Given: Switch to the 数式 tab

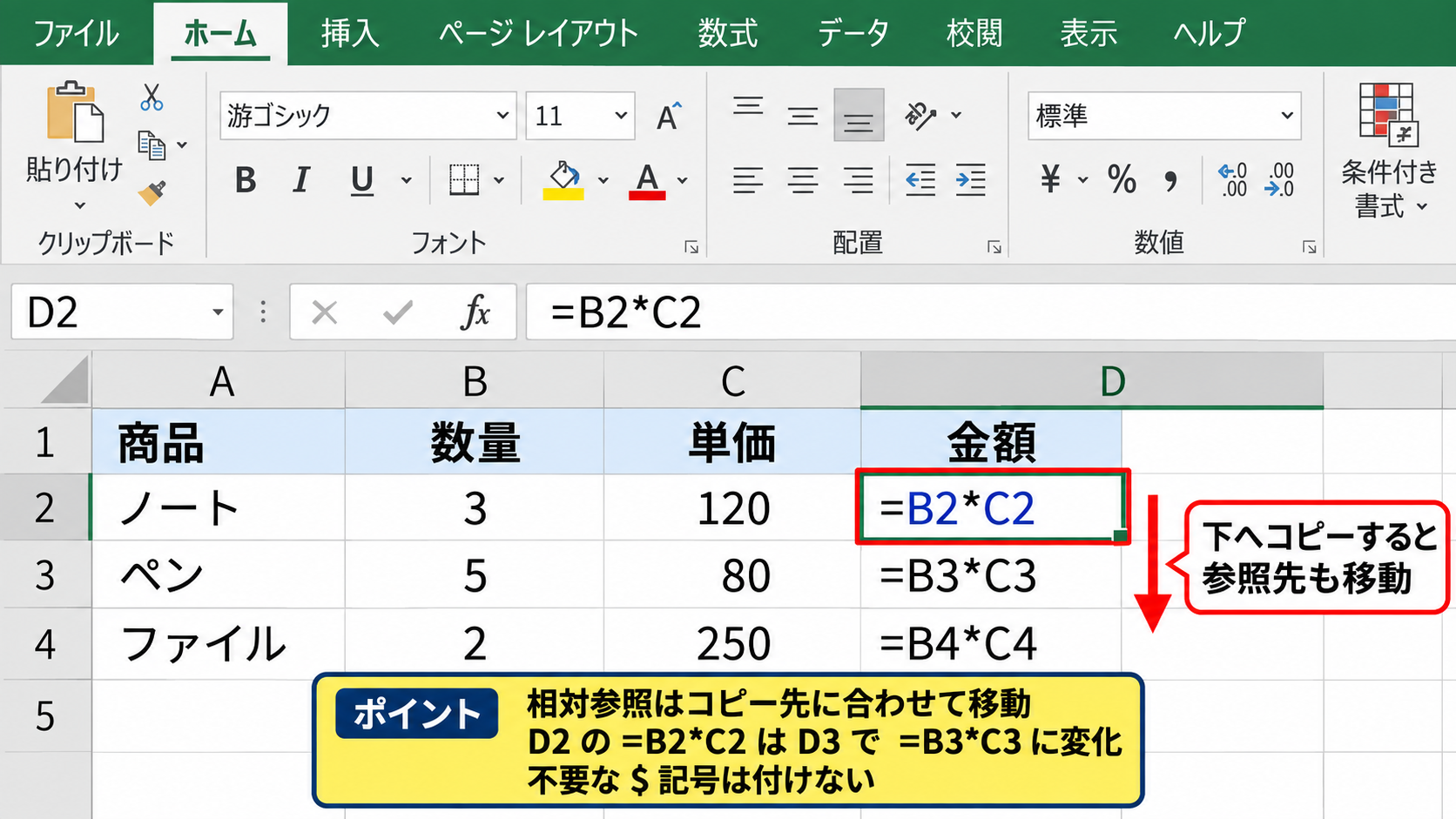Looking at the screenshot, I should coord(727,33).
